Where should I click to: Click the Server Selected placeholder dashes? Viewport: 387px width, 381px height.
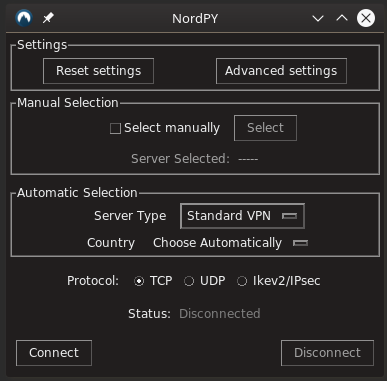click(248, 159)
